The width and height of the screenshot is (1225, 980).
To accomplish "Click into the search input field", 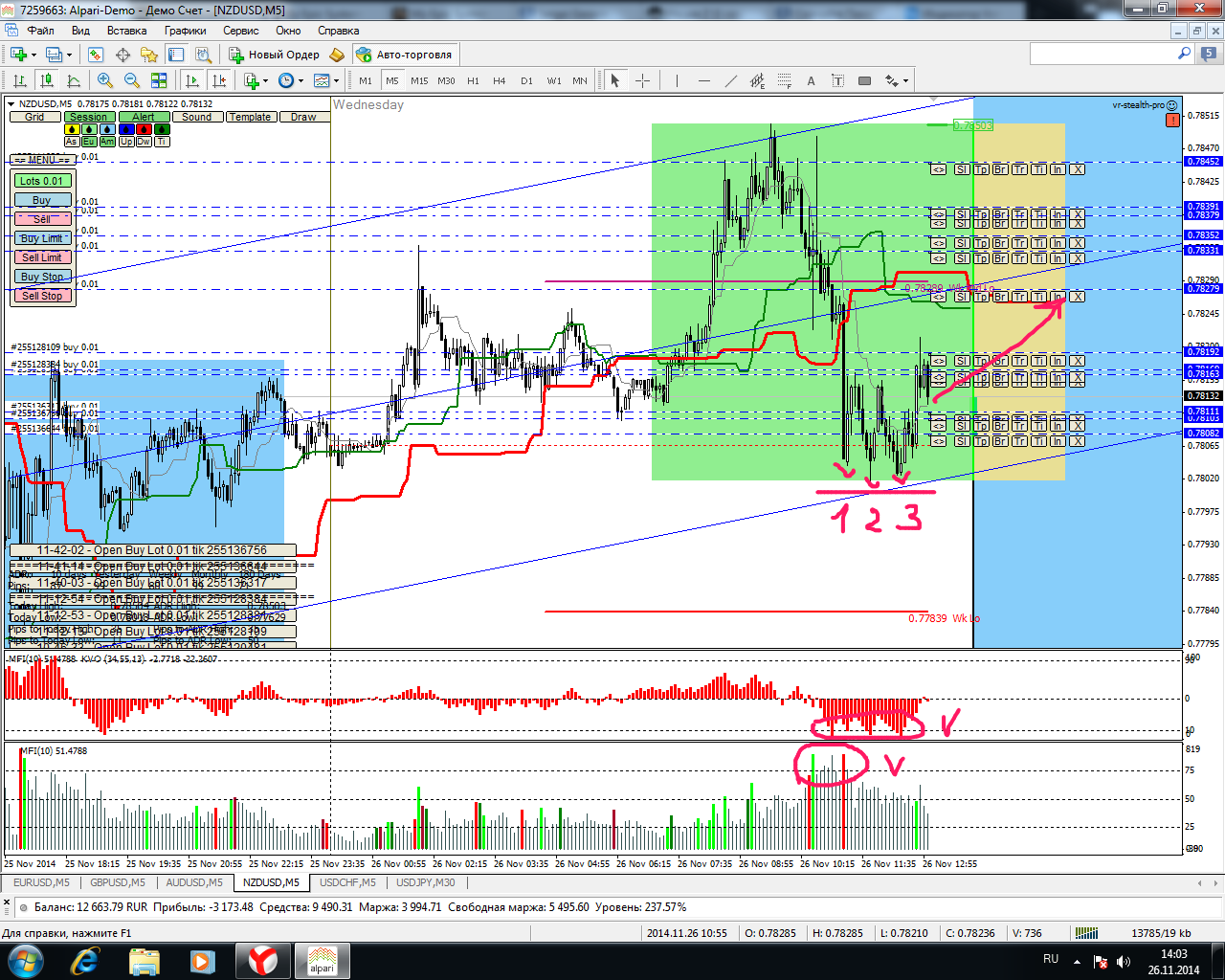I will (x=1102, y=54).
